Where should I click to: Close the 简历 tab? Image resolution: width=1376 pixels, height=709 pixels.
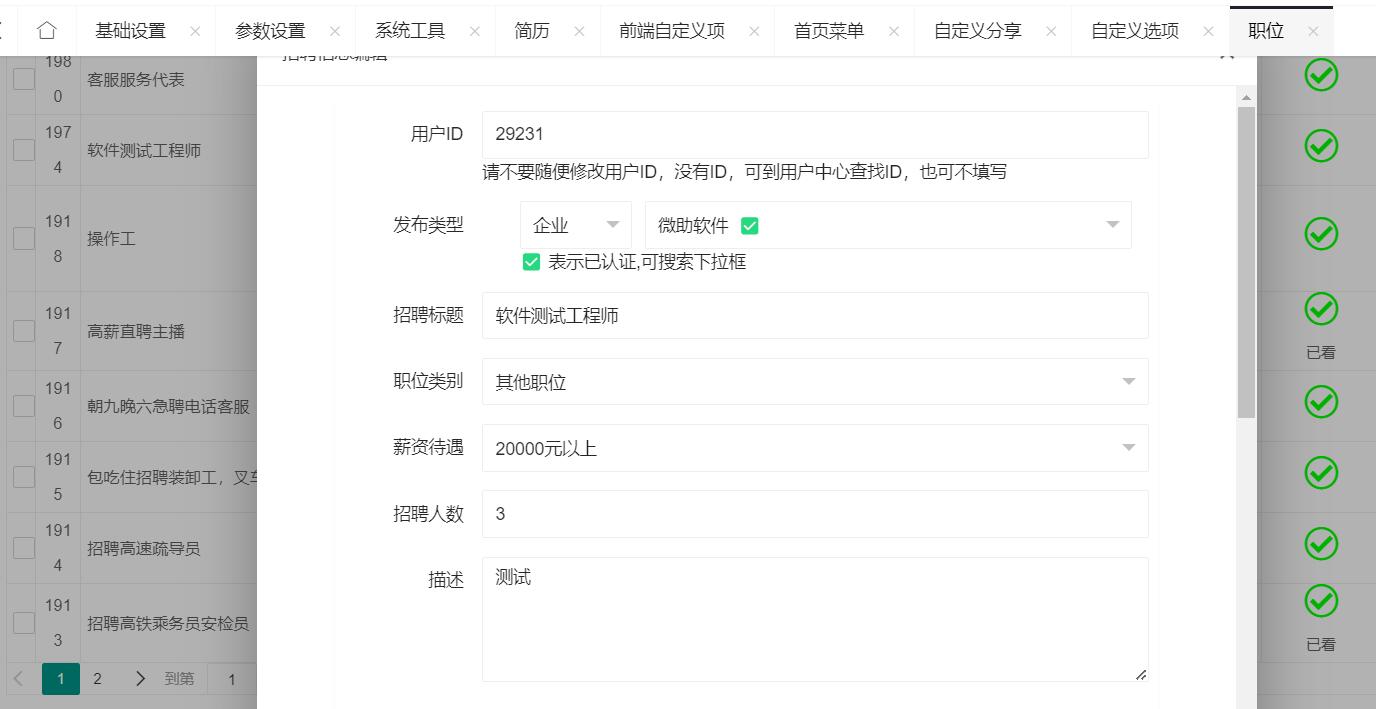pyautogui.click(x=579, y=32)
